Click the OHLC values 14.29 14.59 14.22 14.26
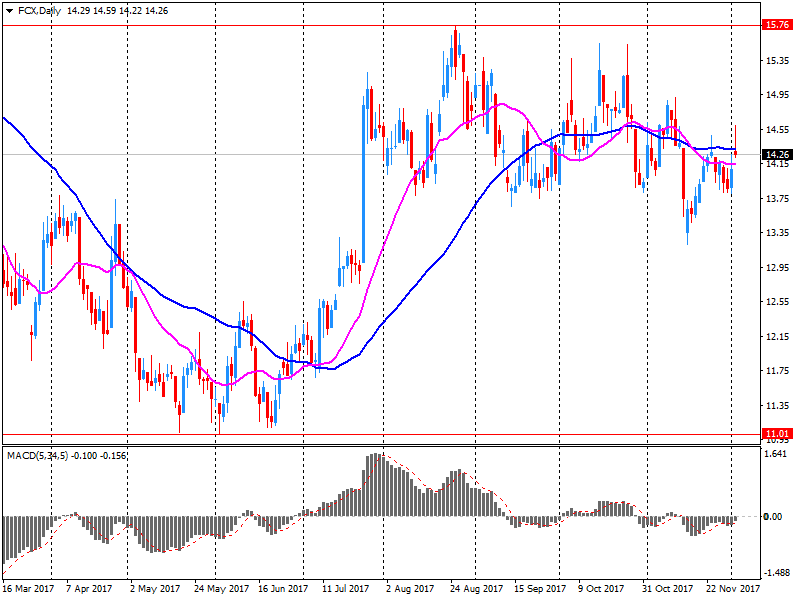Viewport: 800px width, 600px height. [x=117, y=10]
